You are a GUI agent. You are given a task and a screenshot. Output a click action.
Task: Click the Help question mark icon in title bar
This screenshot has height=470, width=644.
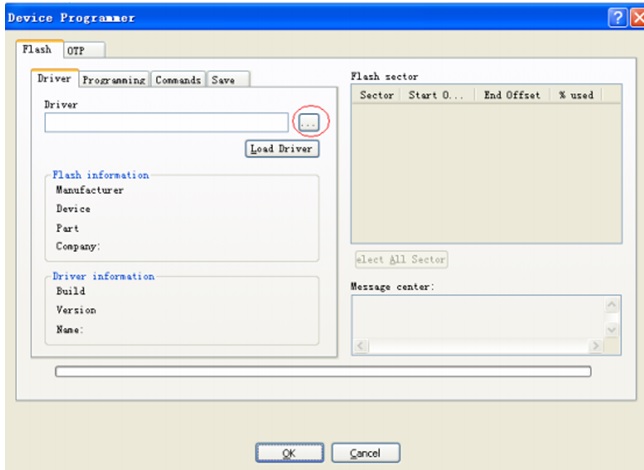pyautogui.click(x=618, y=18)
